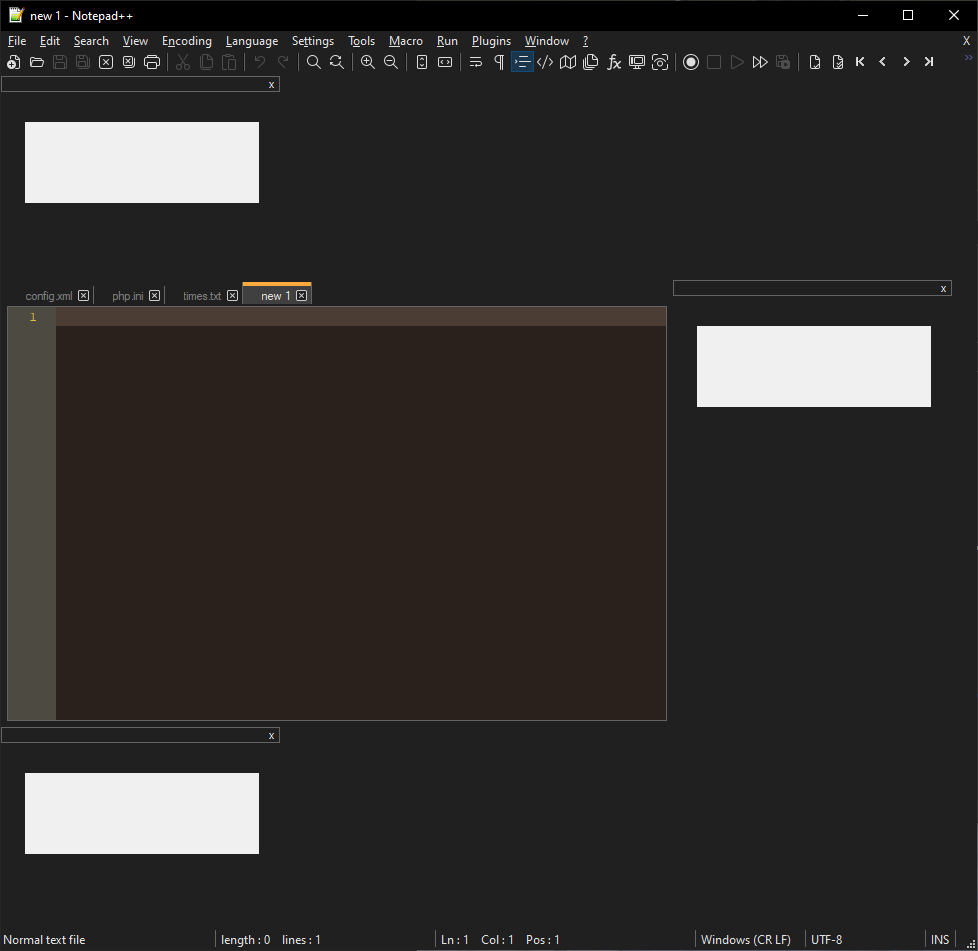Start macro recording with the circle icon

click(x=691, y=62)
